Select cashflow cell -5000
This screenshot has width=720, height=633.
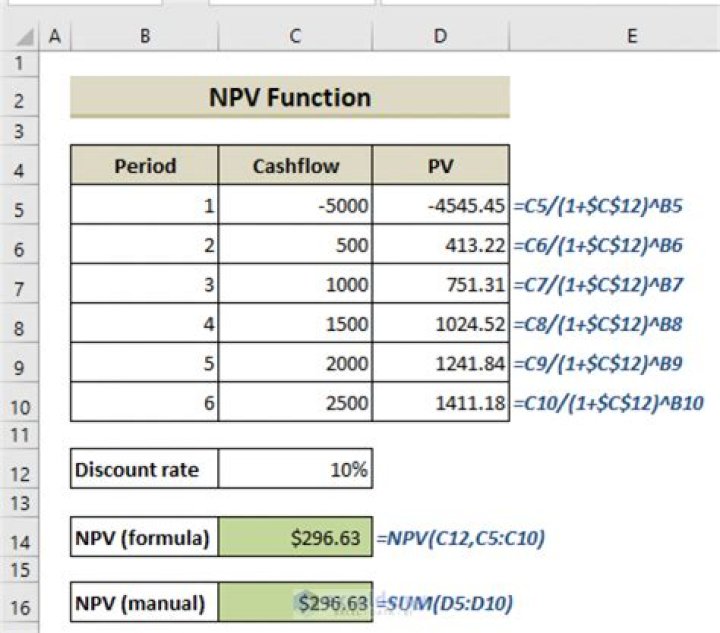pos(295,205)
